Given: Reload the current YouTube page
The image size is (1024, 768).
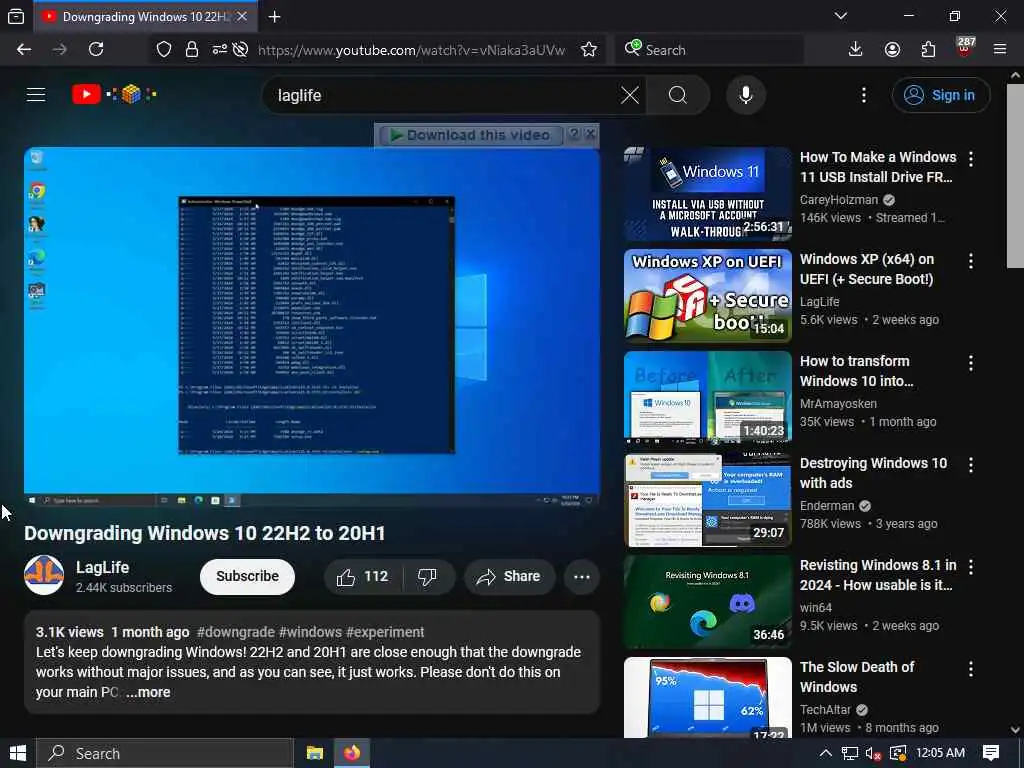Looking at the screenshot, I should point(96,50).
